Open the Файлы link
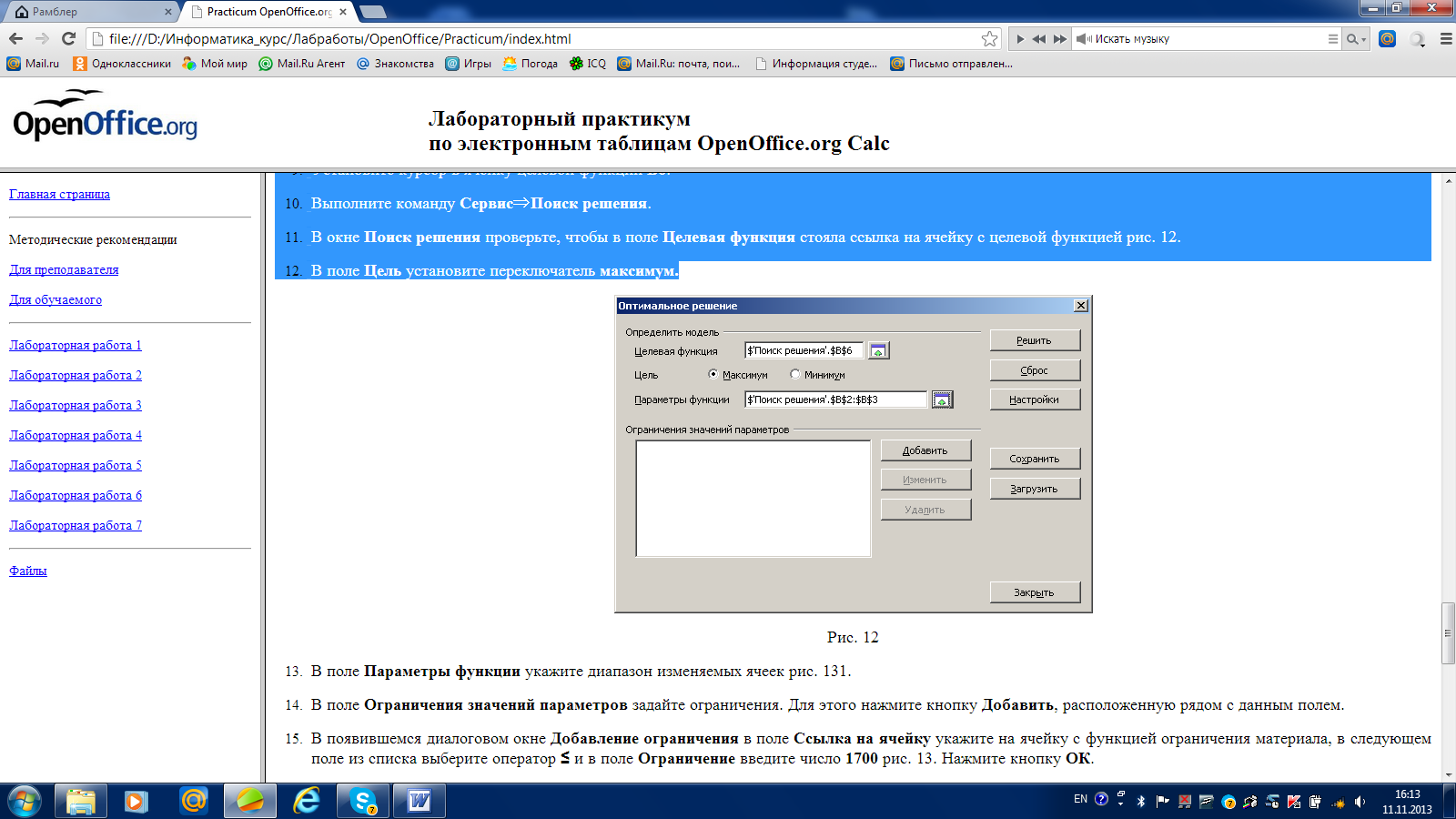This screenshot has height=819, width=1456. 28,571
